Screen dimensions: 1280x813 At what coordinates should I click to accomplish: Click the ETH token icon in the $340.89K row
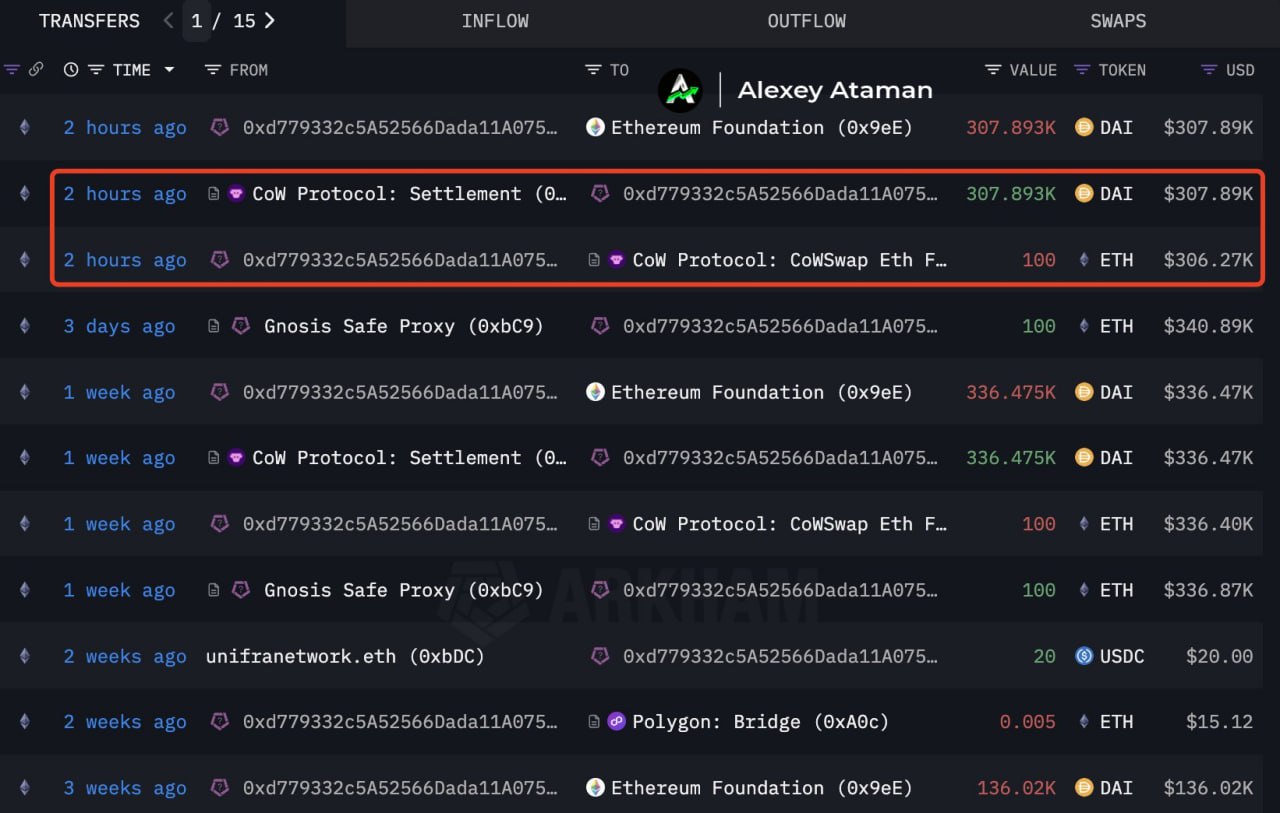tap(1084, 326)
